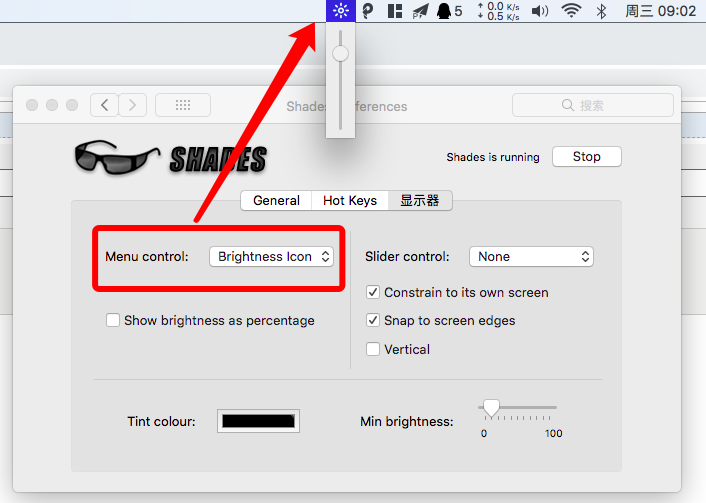
Task: Click the date and time 周三 09:02
Action: pos(661,11)
